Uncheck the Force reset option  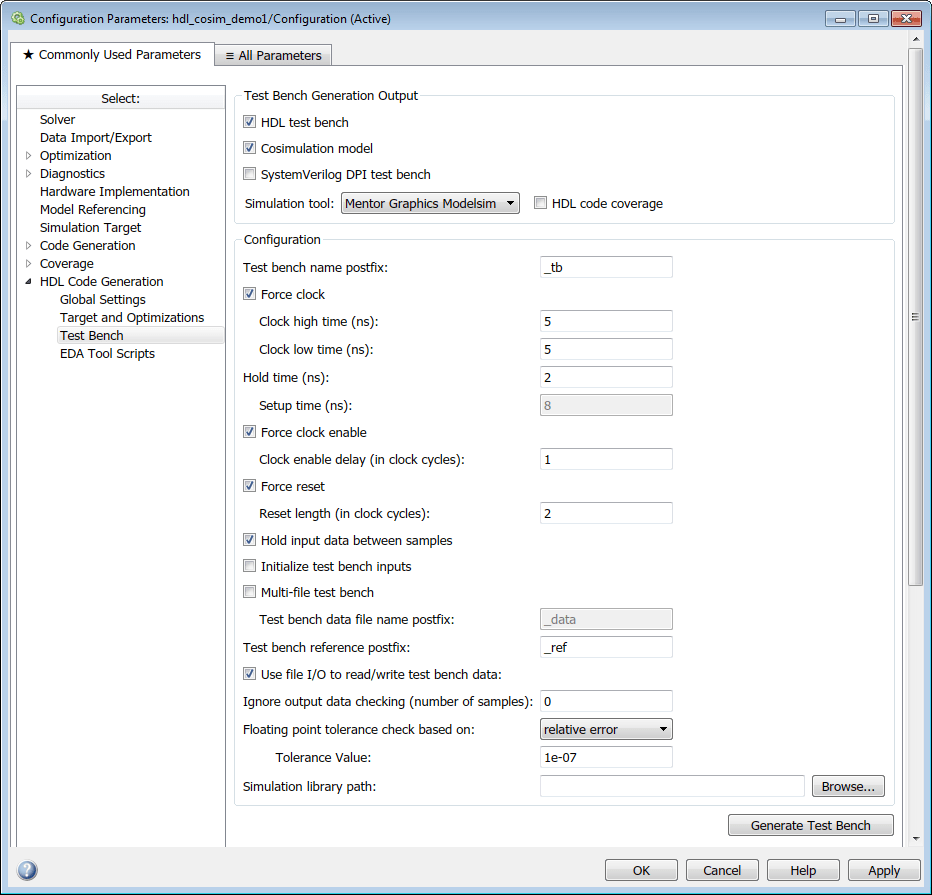pos(250,486)
